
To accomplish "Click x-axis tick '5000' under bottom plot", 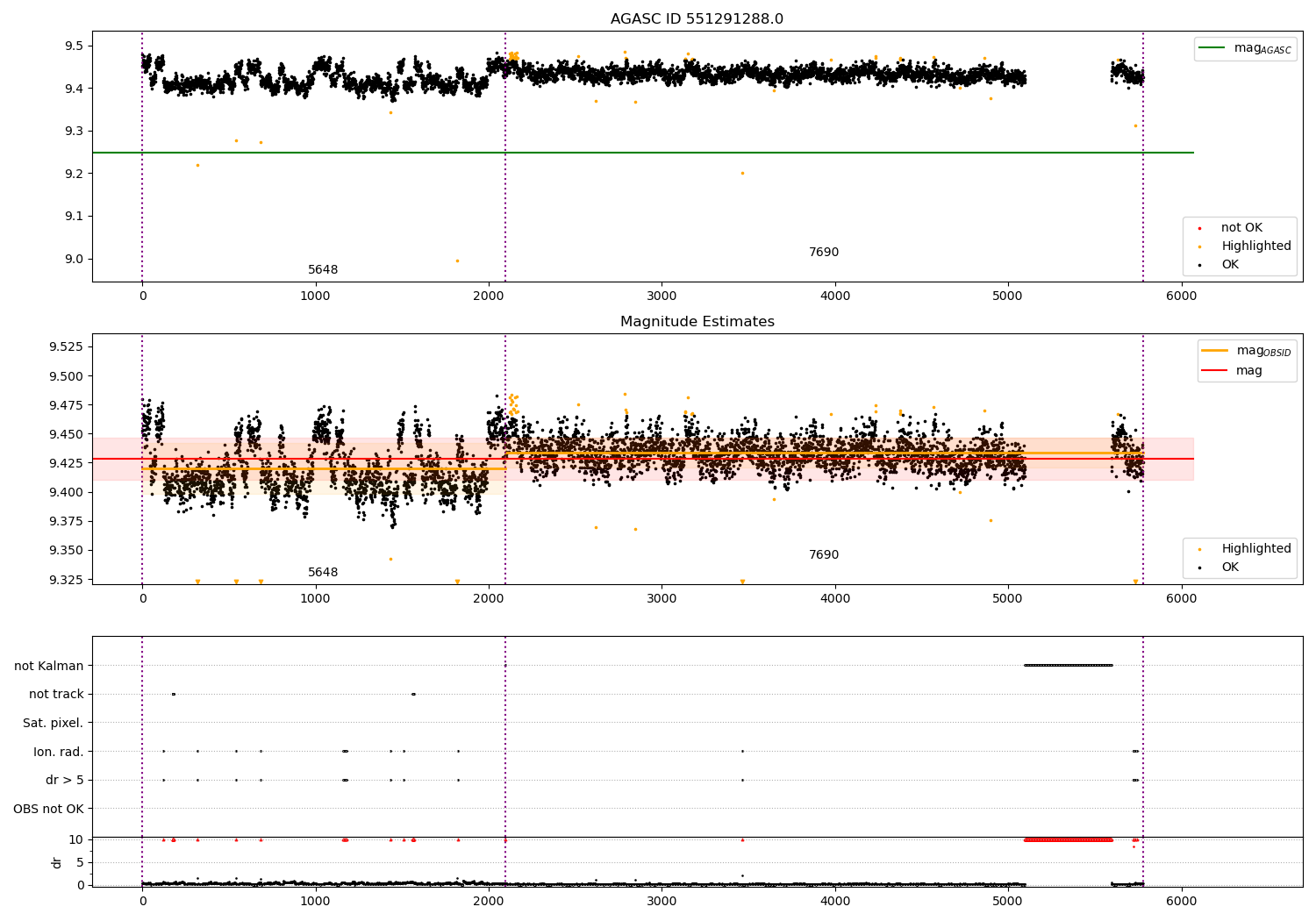I will (x=1008, y=901).
